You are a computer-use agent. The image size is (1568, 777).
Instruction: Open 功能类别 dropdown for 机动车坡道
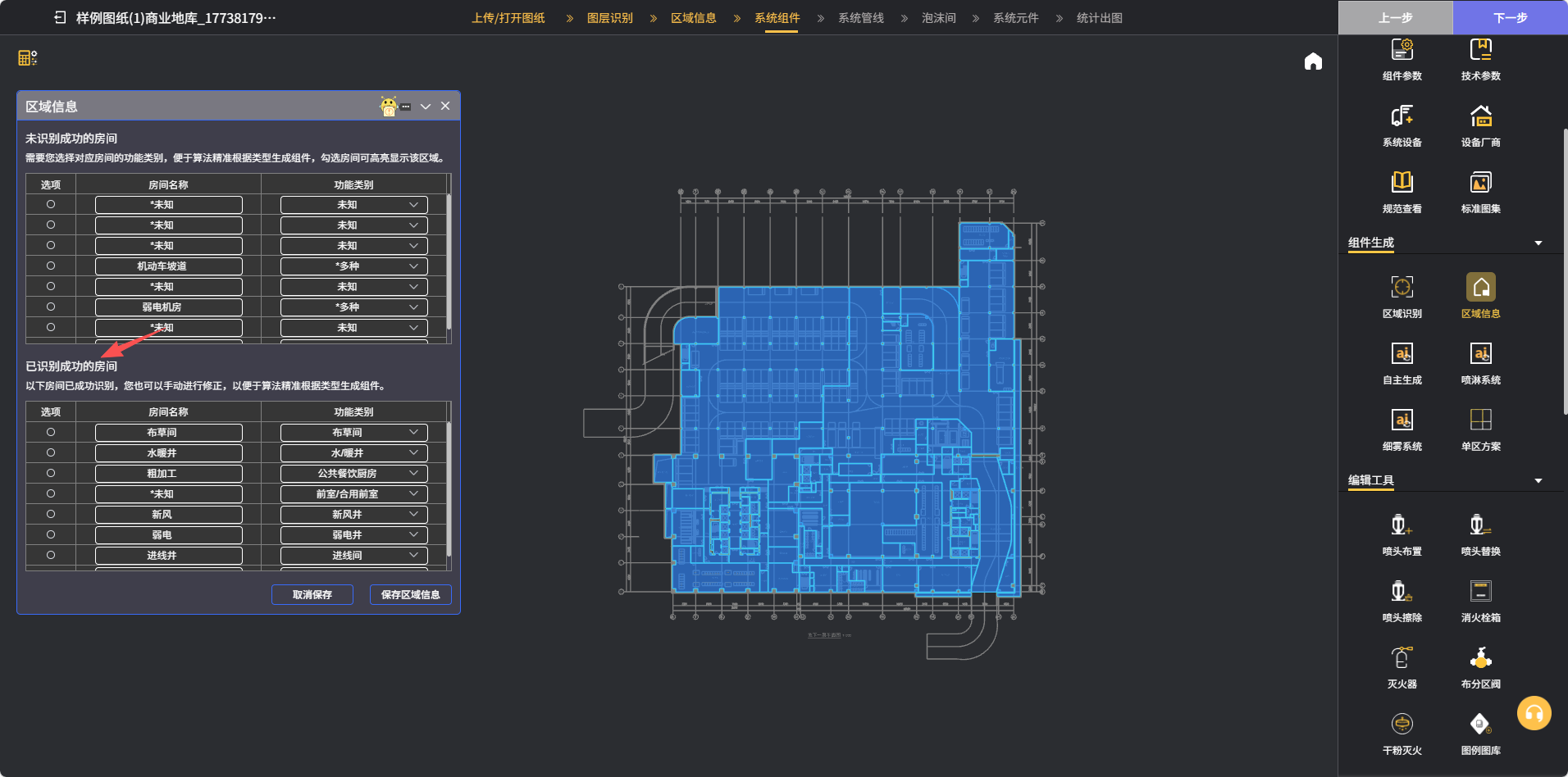(x=353, y=266)
